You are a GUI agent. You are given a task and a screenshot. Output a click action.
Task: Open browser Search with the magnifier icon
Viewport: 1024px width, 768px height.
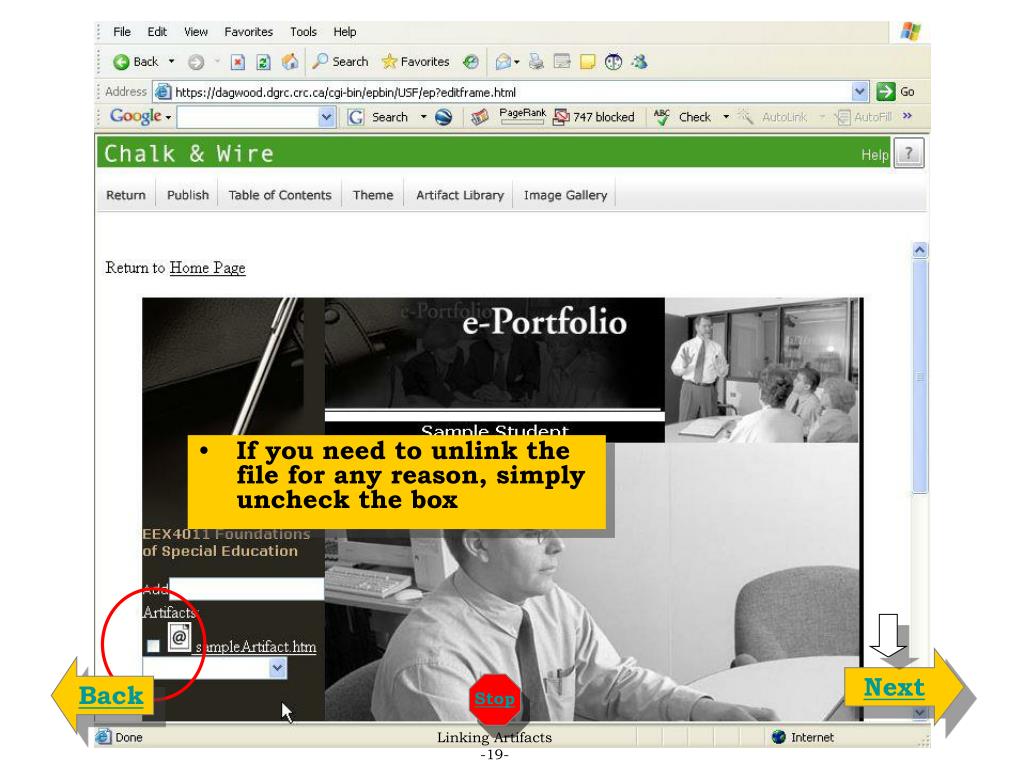[340, 61]
